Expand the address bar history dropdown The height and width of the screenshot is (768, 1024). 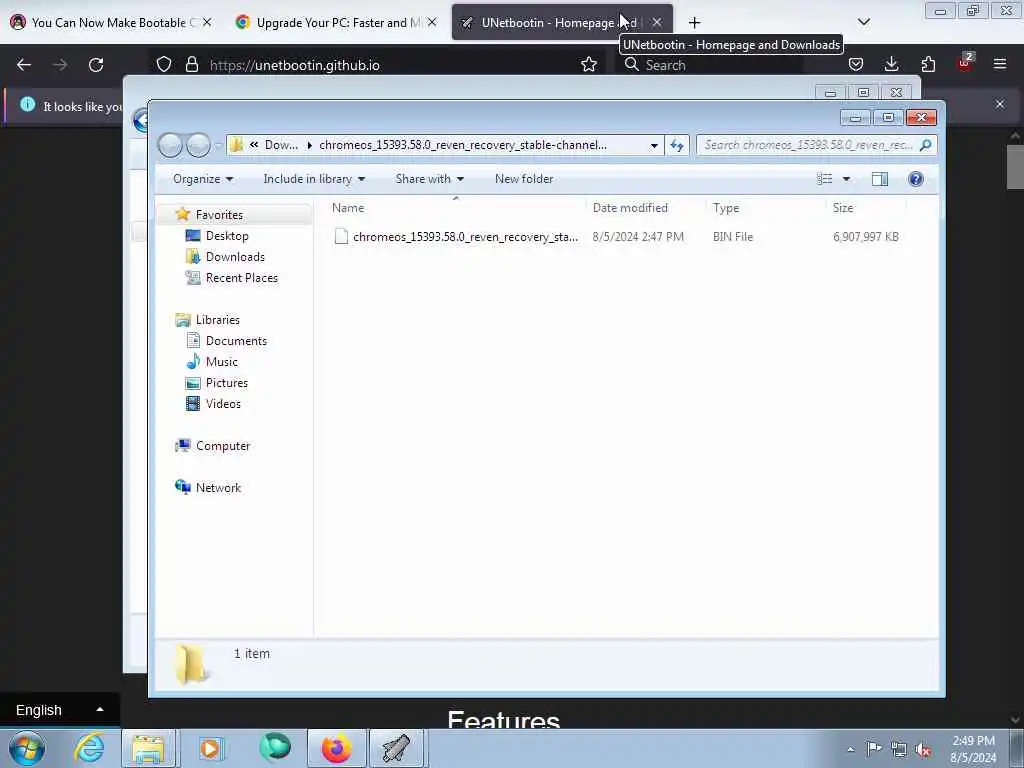click(654, 145)
